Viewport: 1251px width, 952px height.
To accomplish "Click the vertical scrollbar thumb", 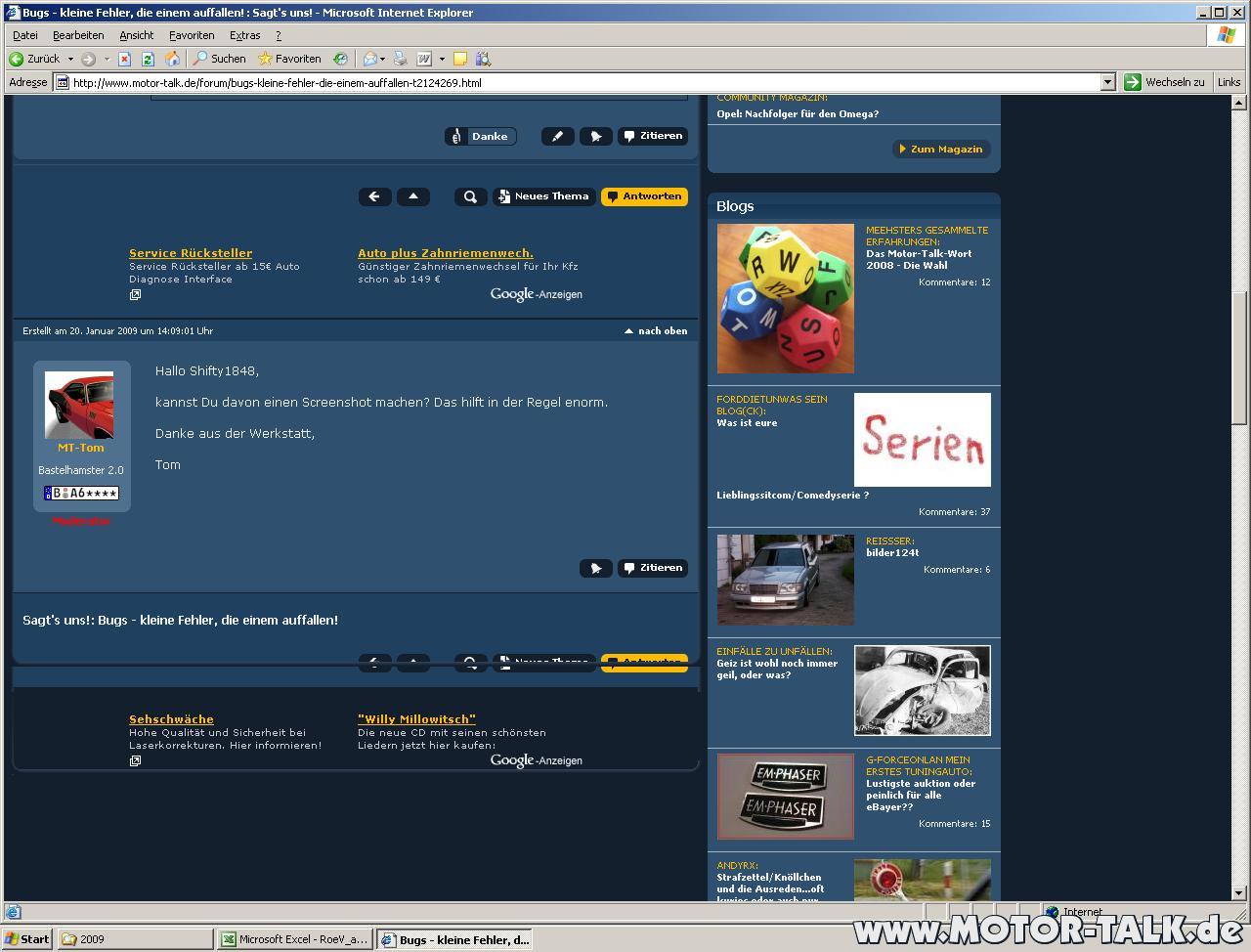I will tap(1239, 357).
